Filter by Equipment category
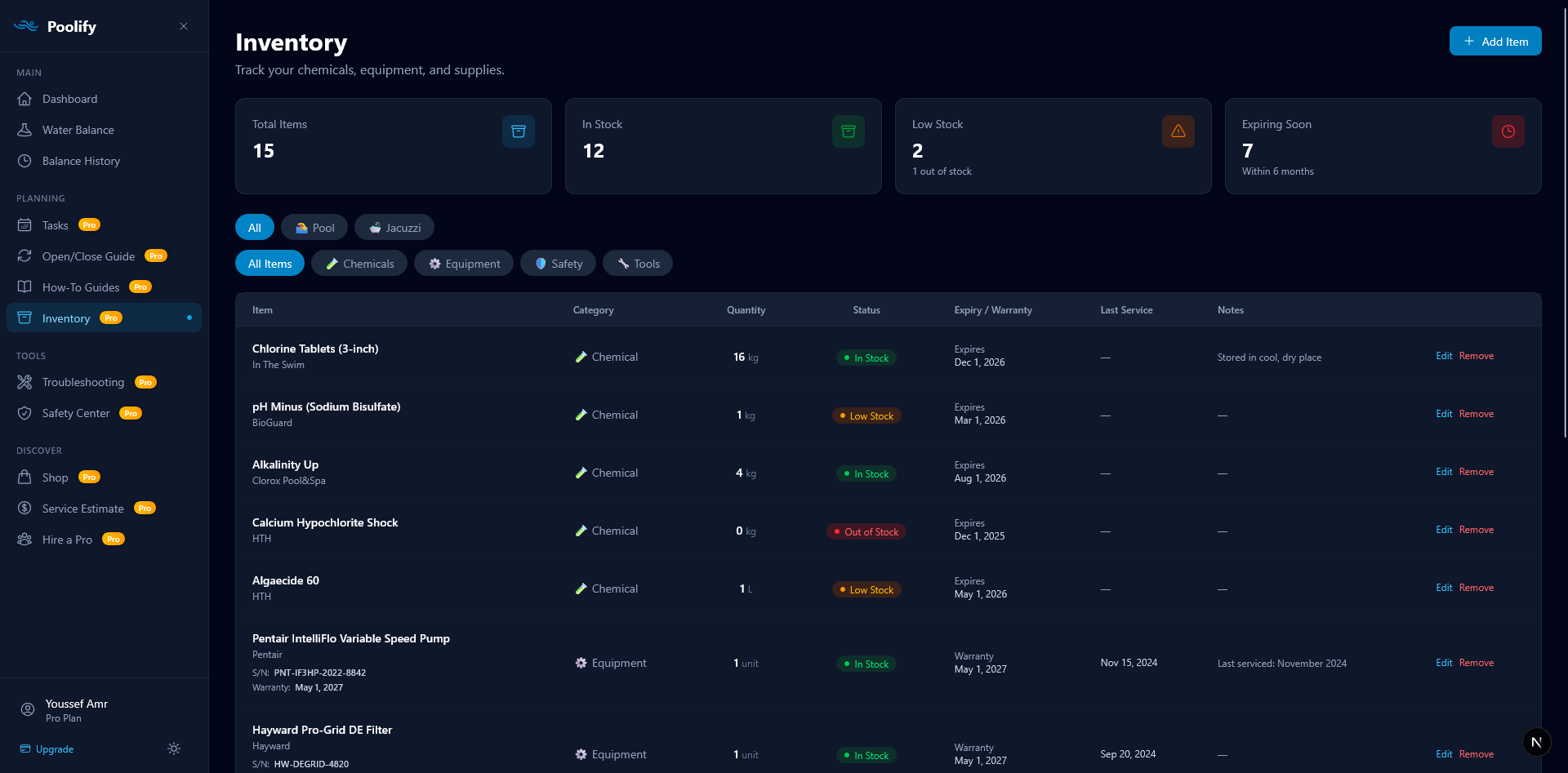The width and height of the screenshot is (1568, 773). tap(464, 263)
